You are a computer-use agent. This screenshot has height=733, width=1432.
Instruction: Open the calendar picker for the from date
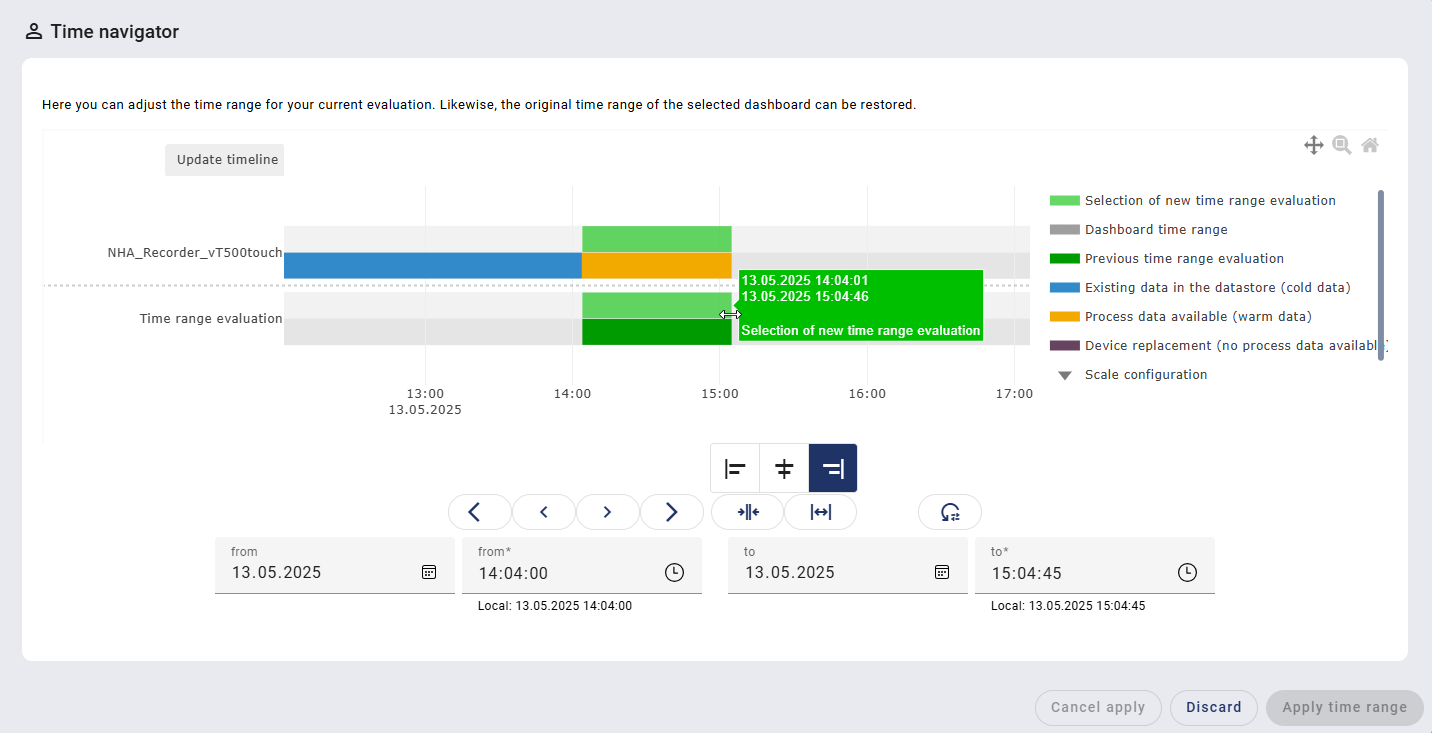(x=429, y=572)
